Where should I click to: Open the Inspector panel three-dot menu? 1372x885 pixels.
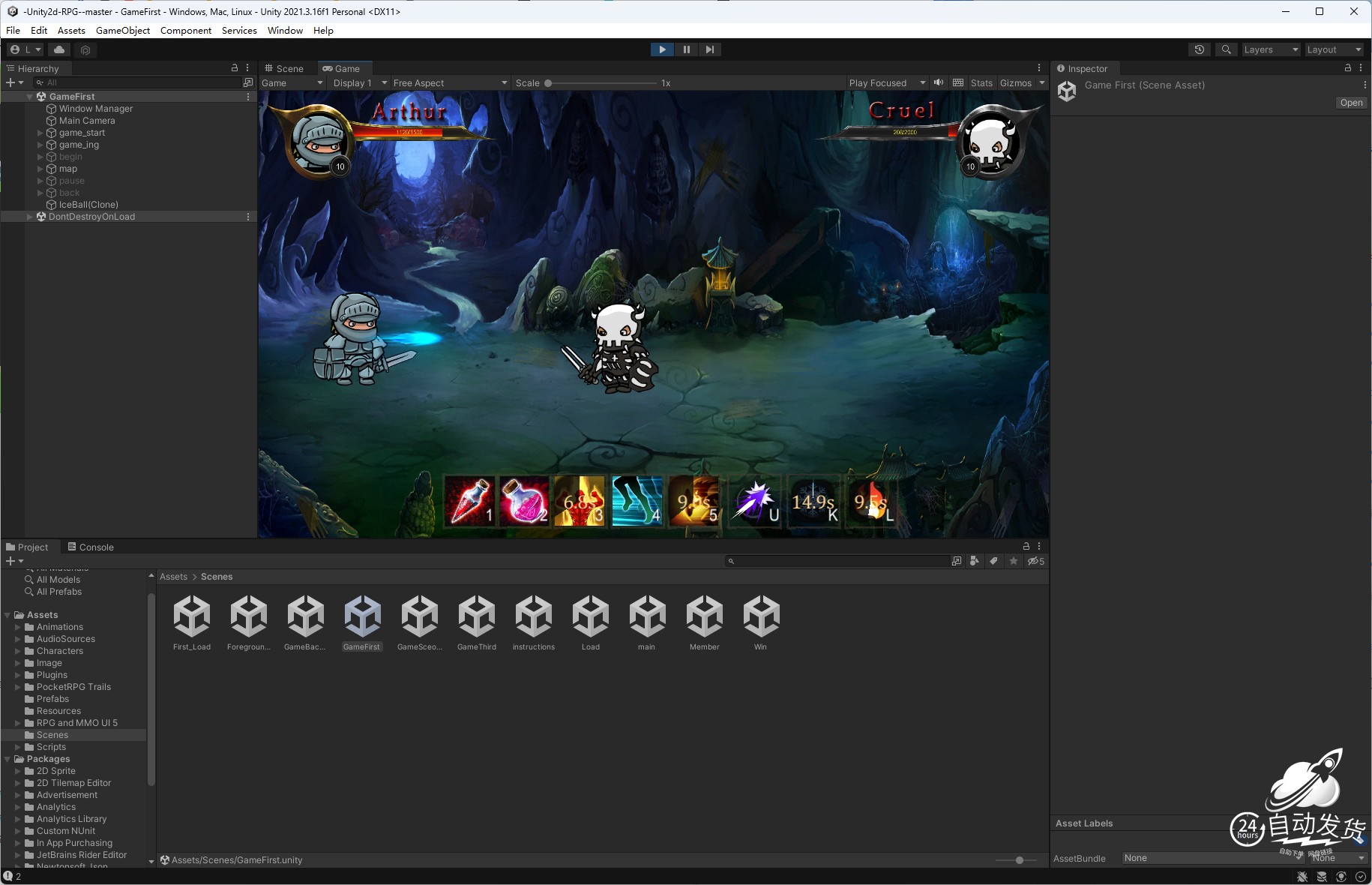click(1361, 67)
